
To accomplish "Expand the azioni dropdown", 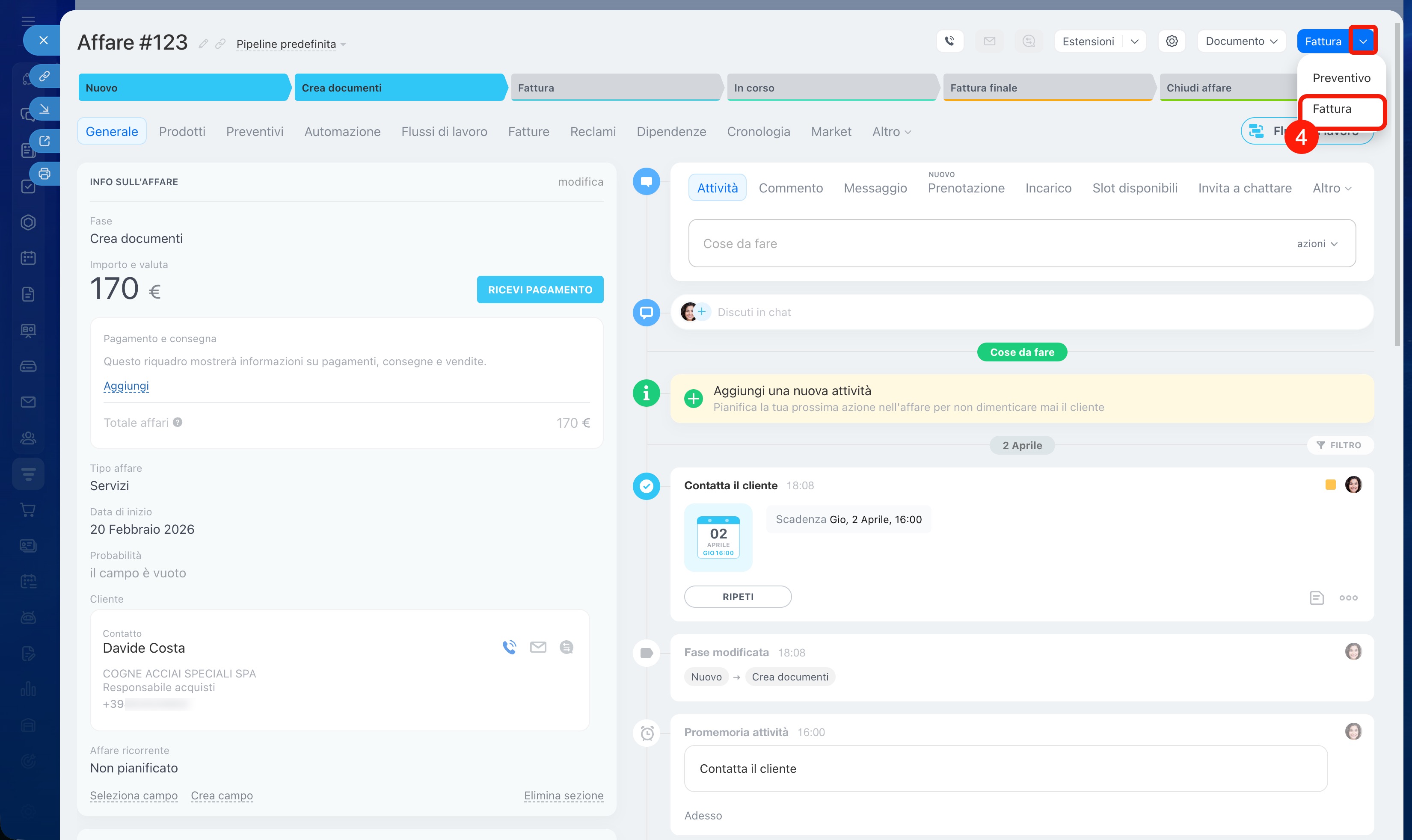I will 1317,243.
